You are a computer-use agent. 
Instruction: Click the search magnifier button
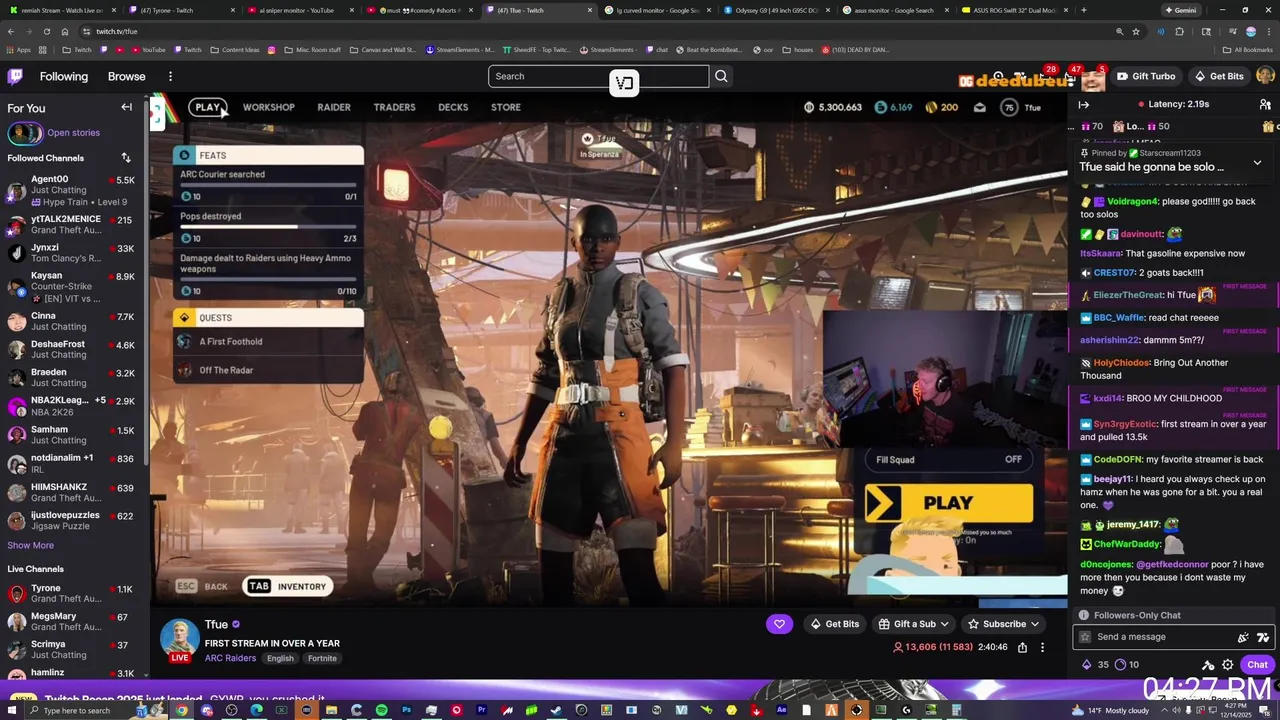721,76
